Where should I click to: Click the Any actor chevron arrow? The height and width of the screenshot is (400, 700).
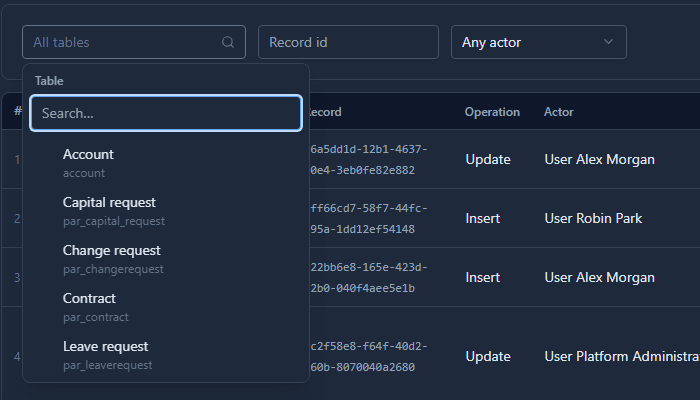pos(608,42)
